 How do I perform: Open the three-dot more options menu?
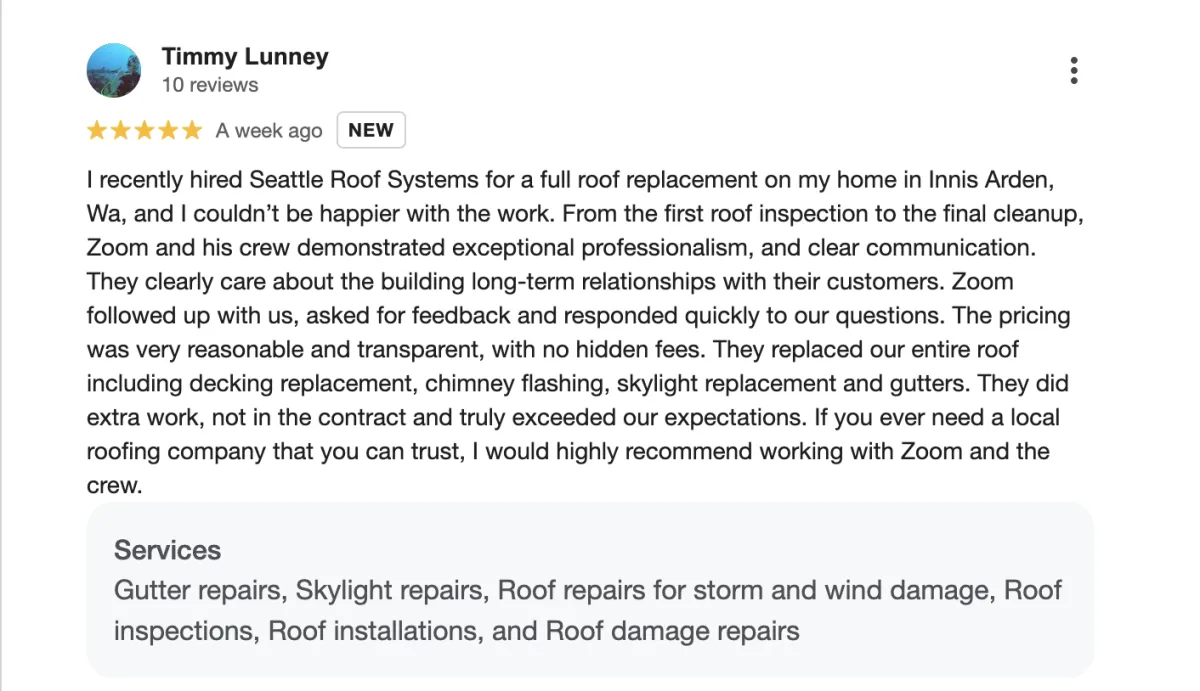click(x=1074, y=70)
